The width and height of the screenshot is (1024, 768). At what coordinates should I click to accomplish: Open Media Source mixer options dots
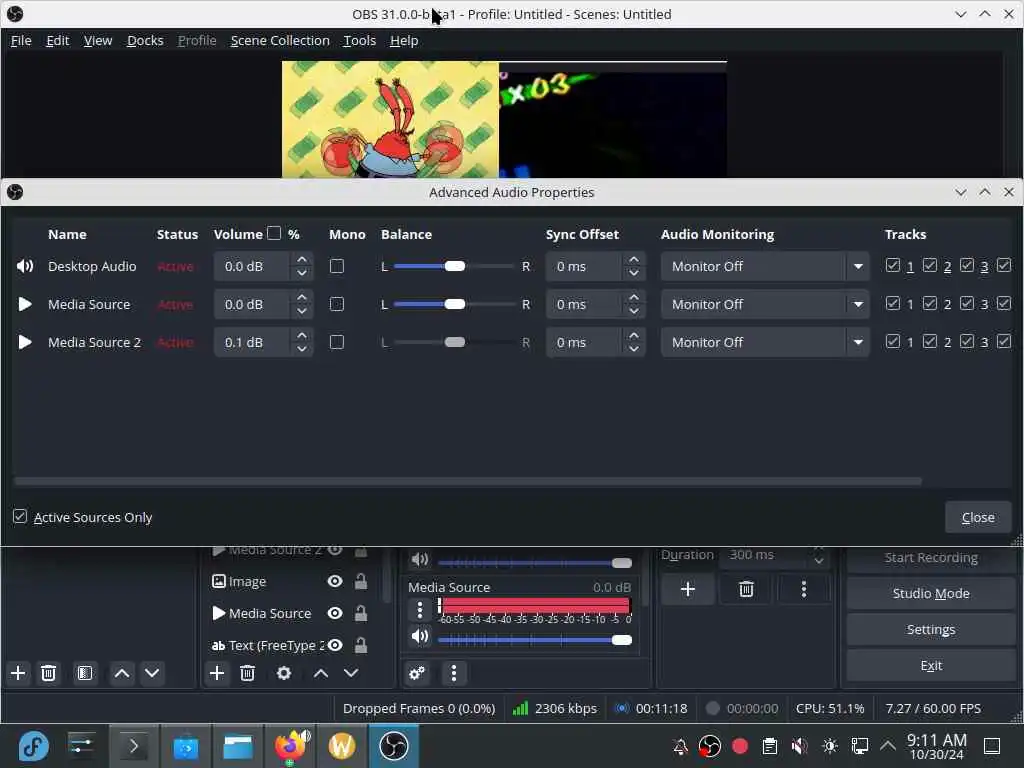420,610
